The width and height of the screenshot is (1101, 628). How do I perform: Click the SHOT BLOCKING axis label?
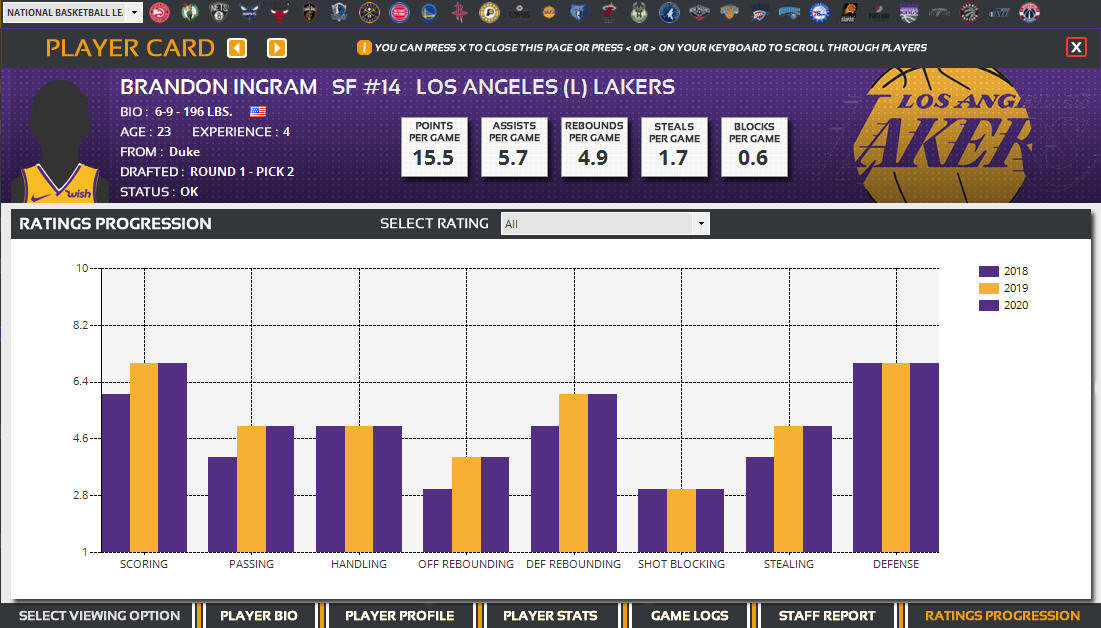coord(681,564)
